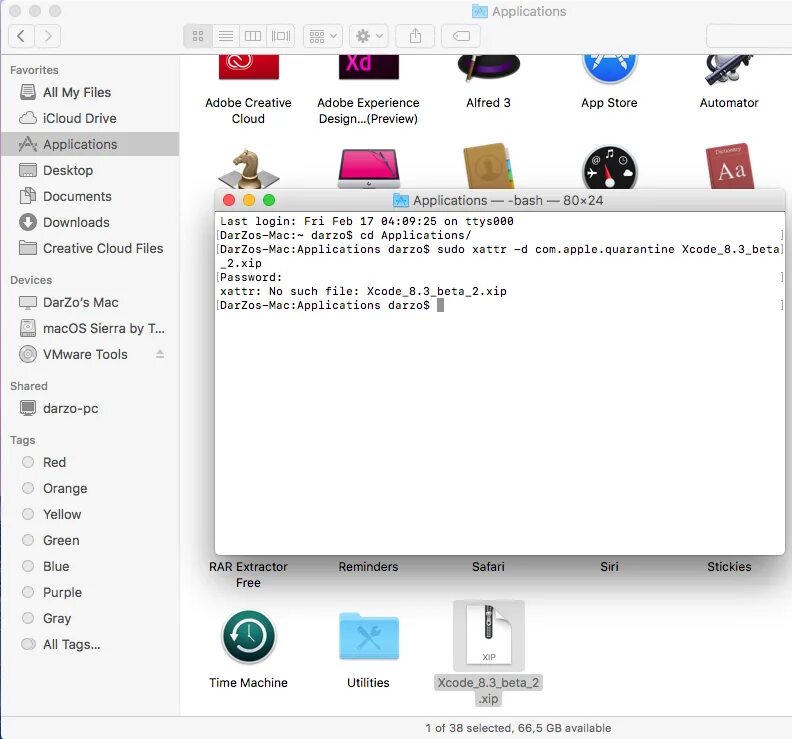Image resolution: width=792 pixels, height=739 pixels.
Task: Switch Finder to Cover Flow view
Action: click(281, 36)
